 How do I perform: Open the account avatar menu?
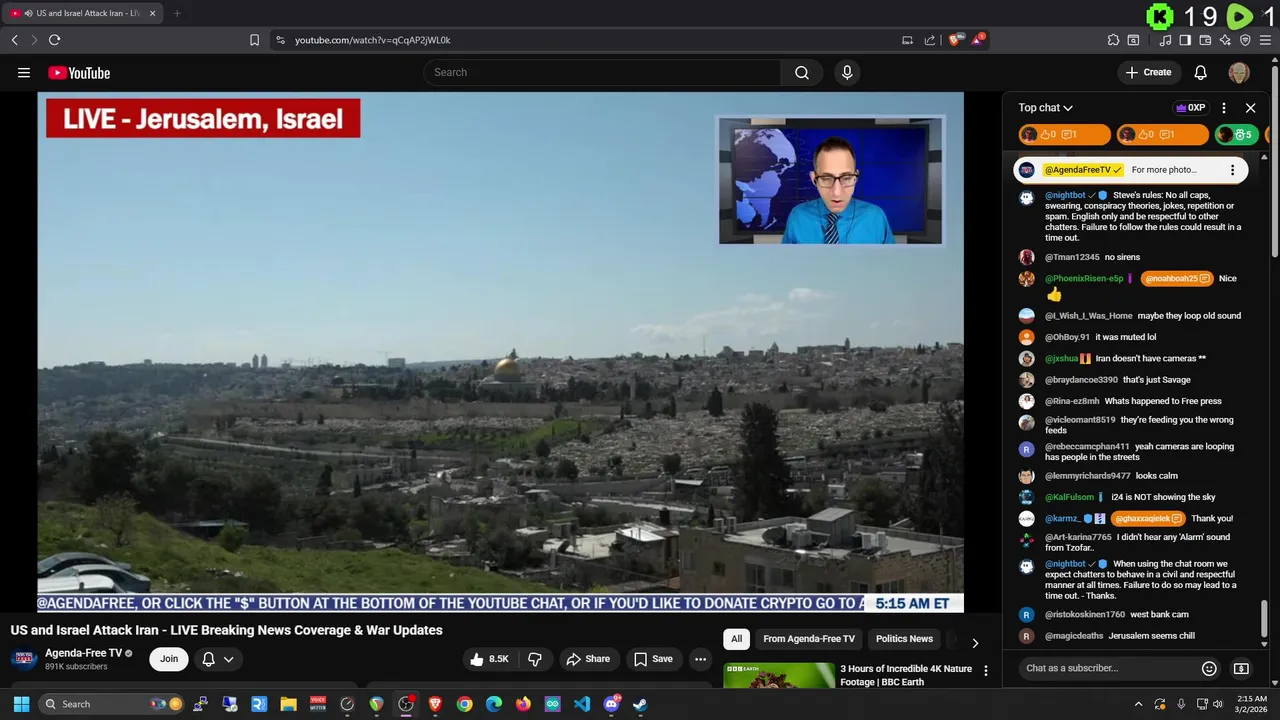tap(1239, 72)
